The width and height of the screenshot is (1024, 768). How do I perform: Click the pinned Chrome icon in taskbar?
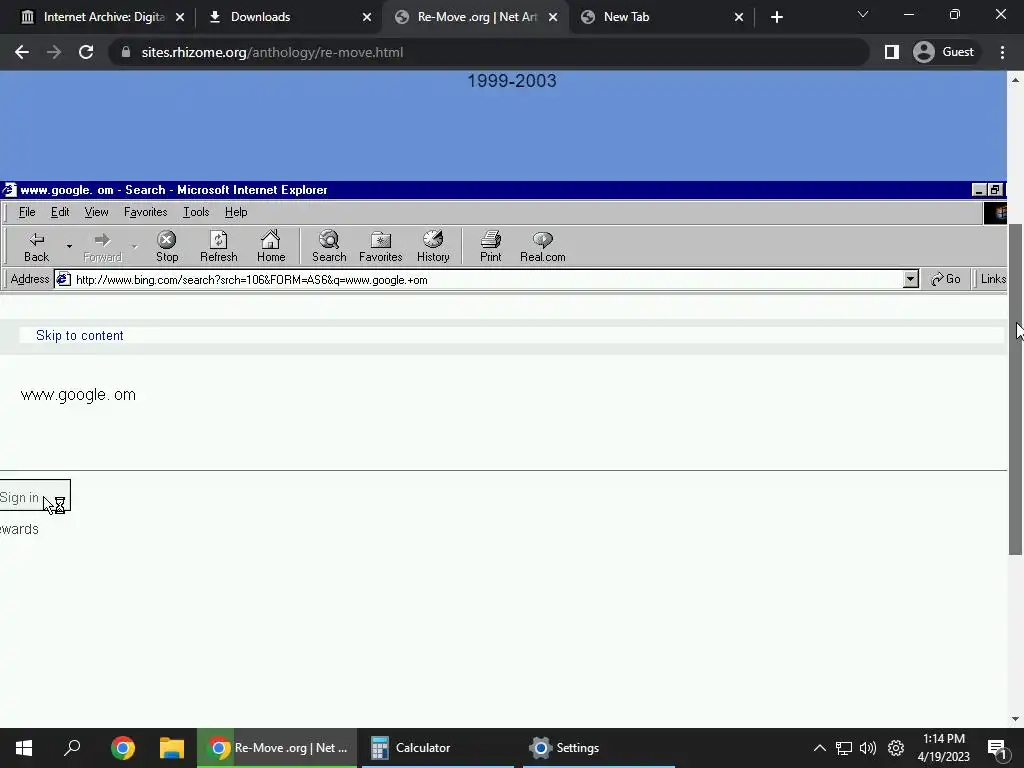pyautogui.click(x=123, y=748)
